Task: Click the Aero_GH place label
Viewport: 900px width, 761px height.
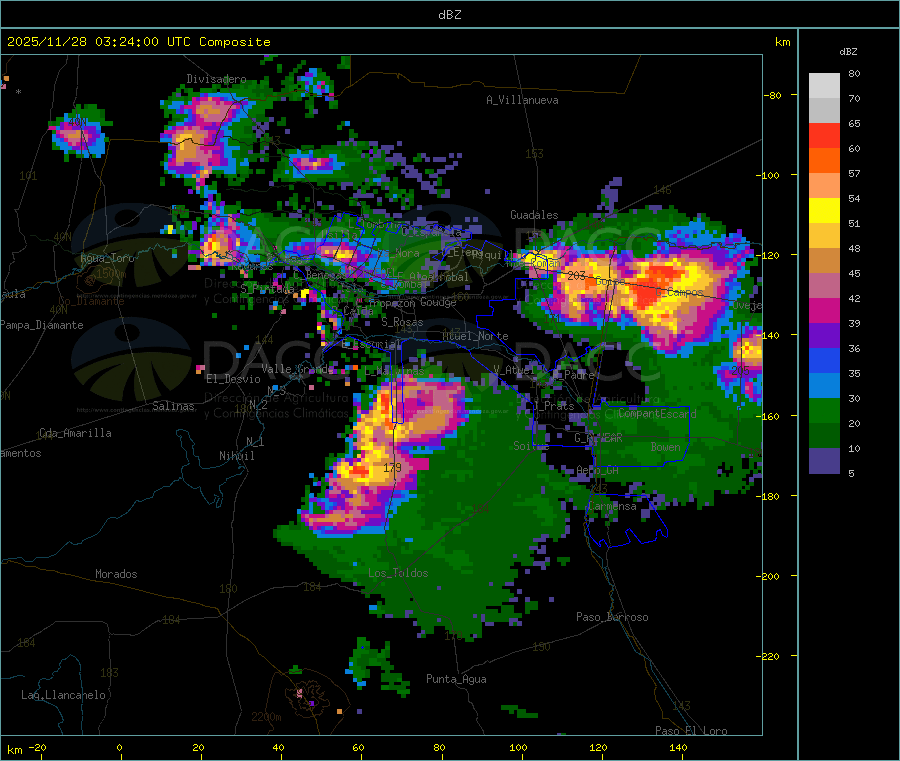Action: (598, 470)
